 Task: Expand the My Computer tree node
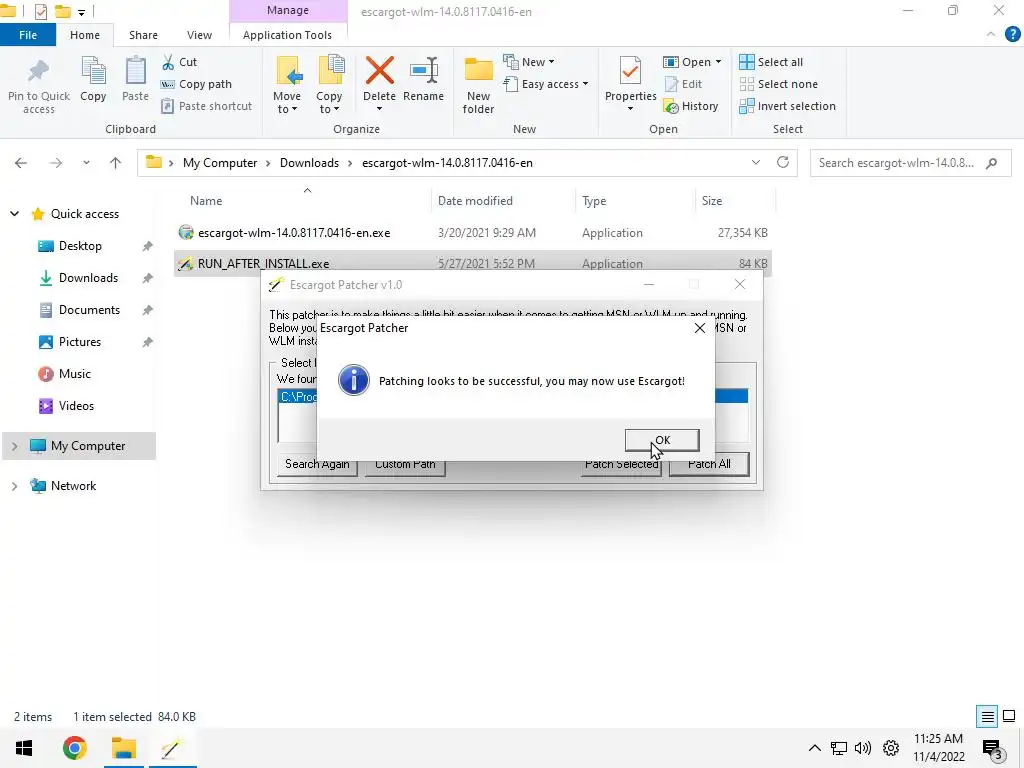[14, 446]
